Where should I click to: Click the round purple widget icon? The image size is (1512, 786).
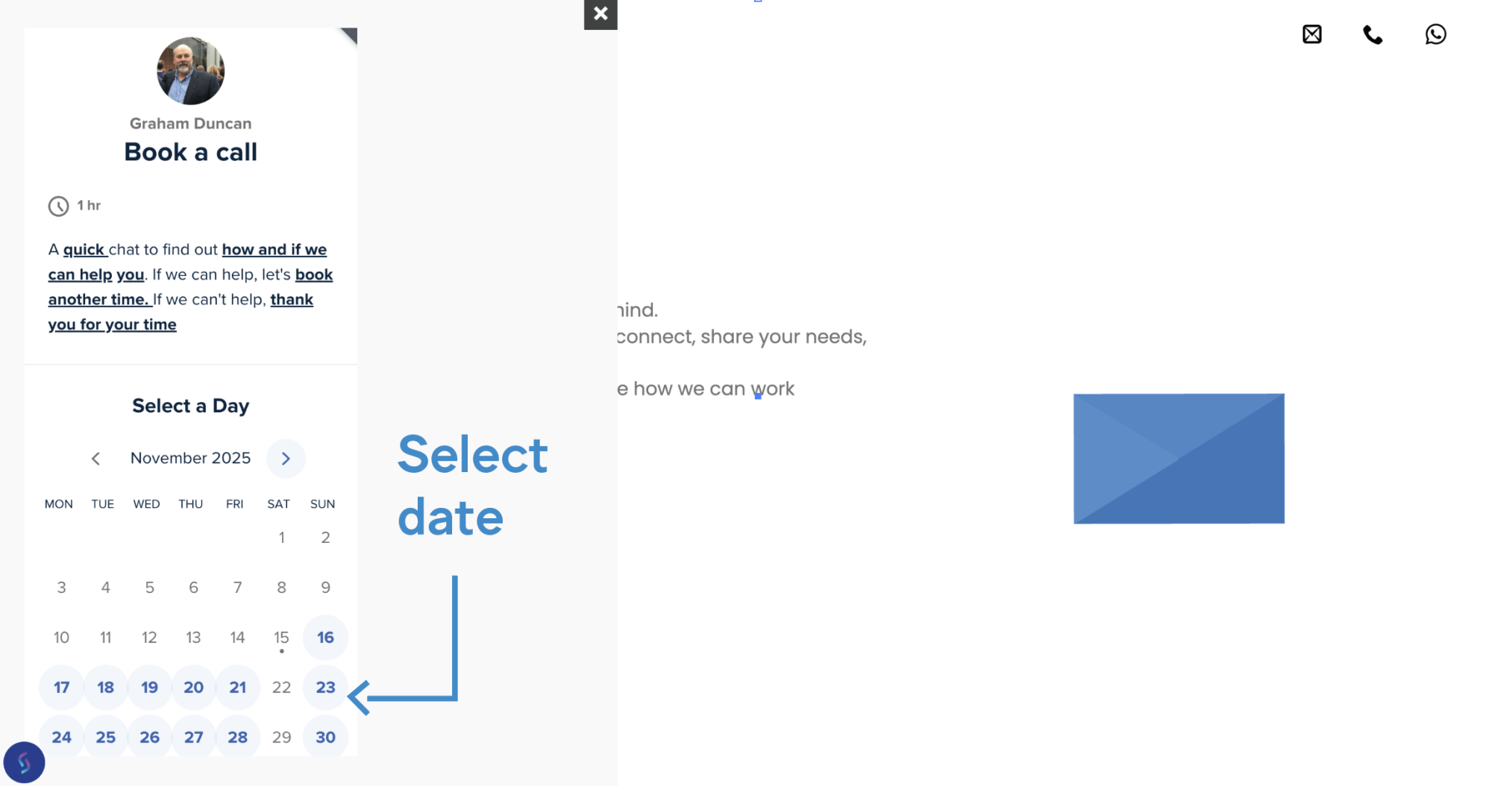24,762
